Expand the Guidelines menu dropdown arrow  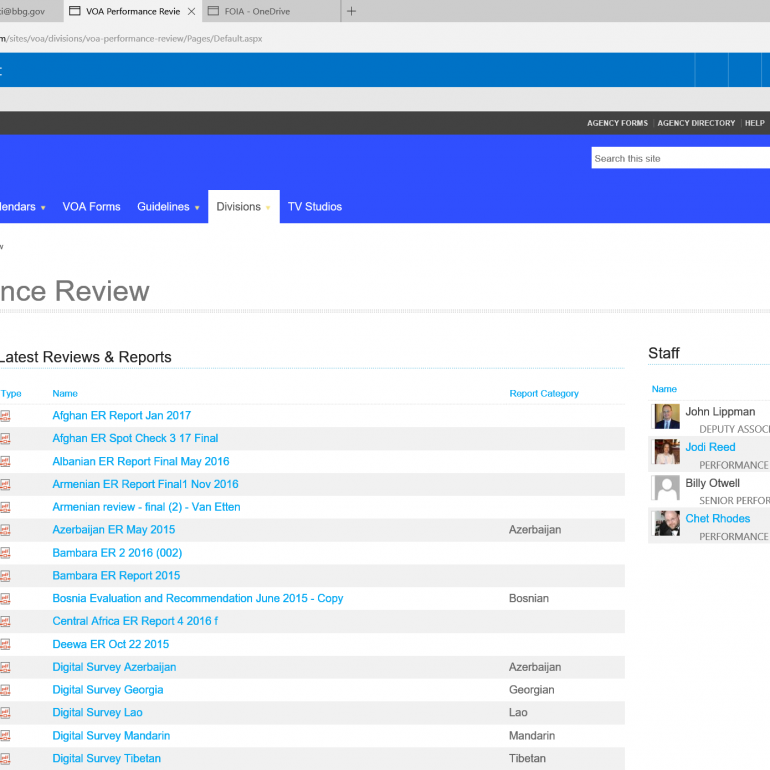coord(197,208)
